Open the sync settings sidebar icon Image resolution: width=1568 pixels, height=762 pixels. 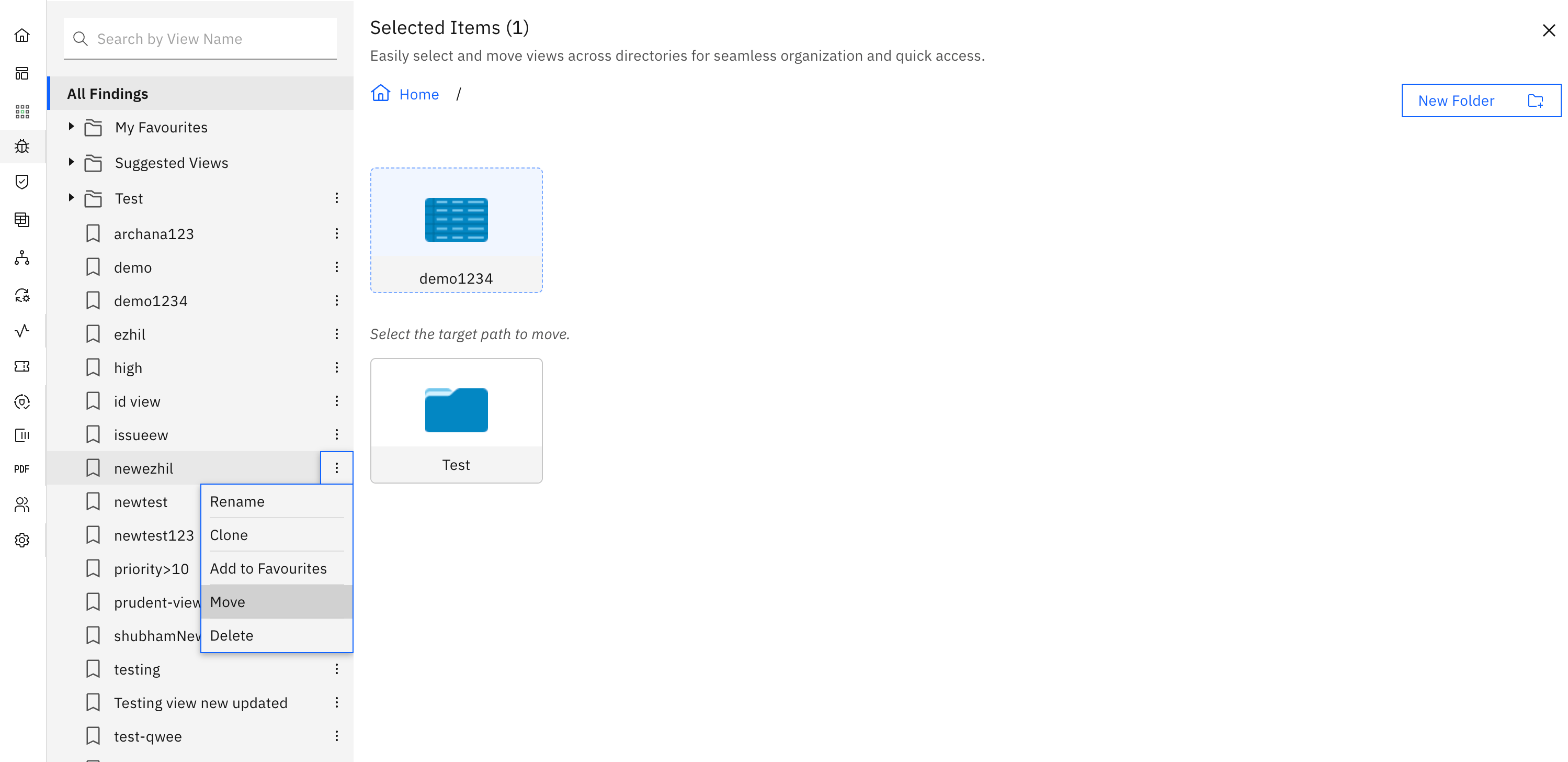tap(22, 295)
